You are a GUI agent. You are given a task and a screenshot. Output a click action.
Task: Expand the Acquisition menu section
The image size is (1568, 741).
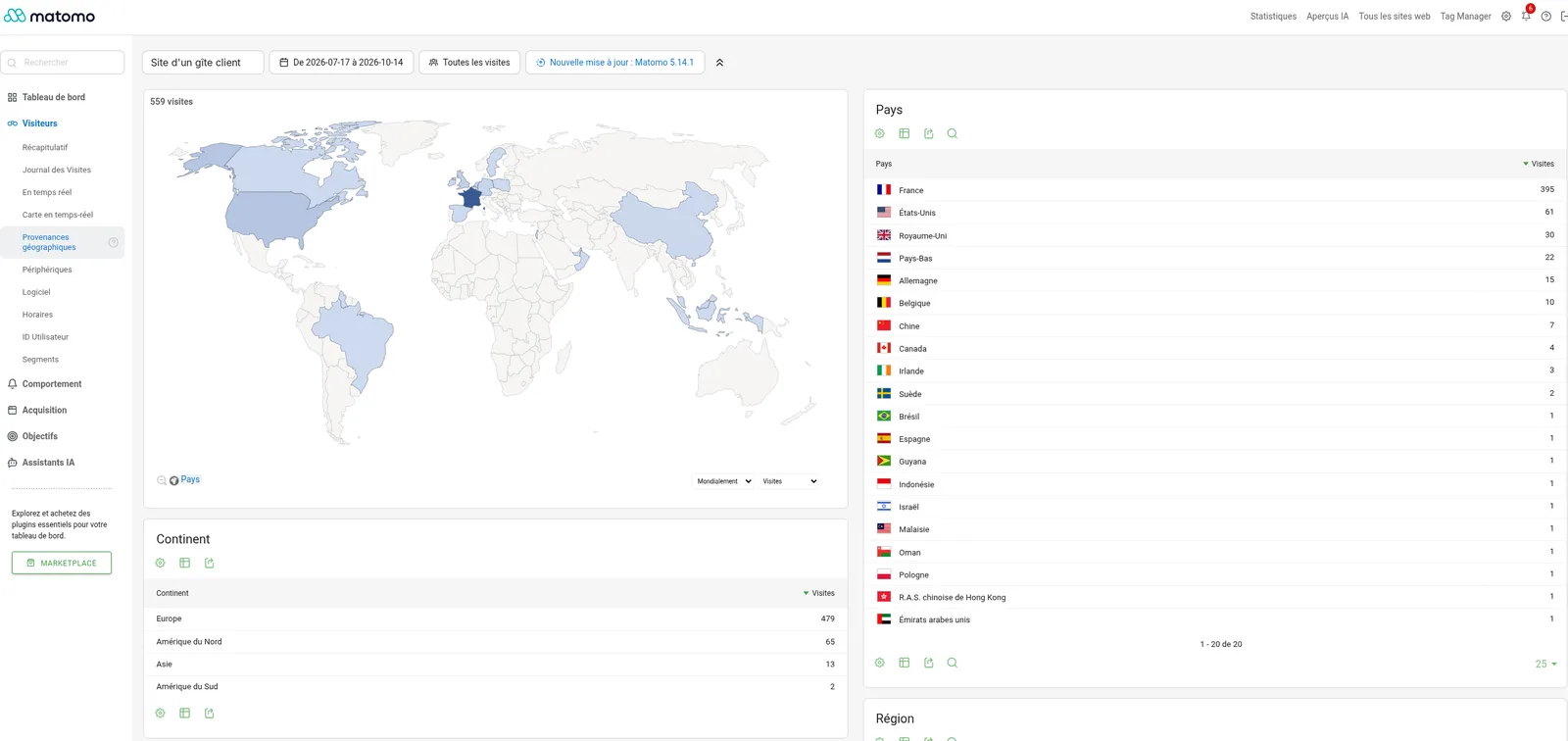point(44,410)
